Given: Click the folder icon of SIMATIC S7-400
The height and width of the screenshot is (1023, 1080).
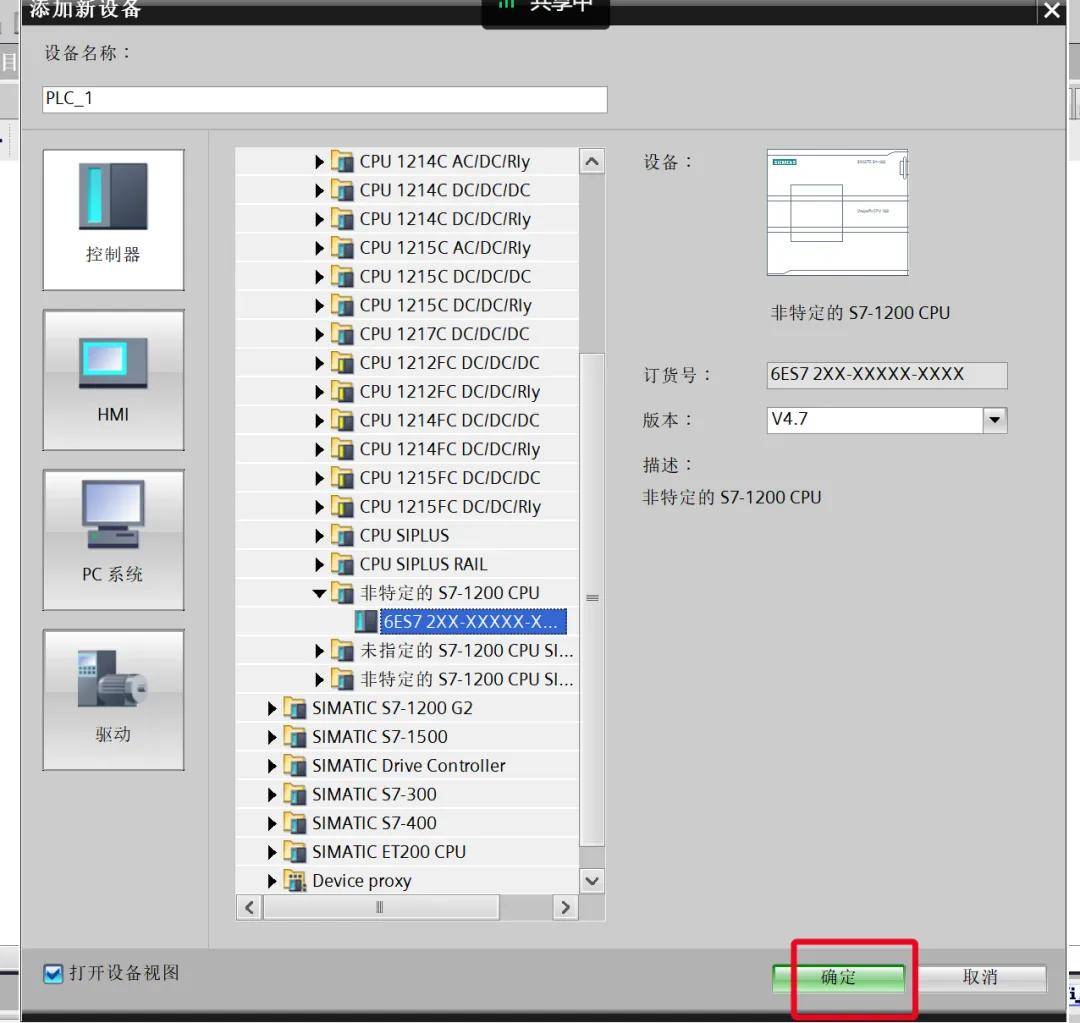Looking at the screenshot, I should coord(295,823).
